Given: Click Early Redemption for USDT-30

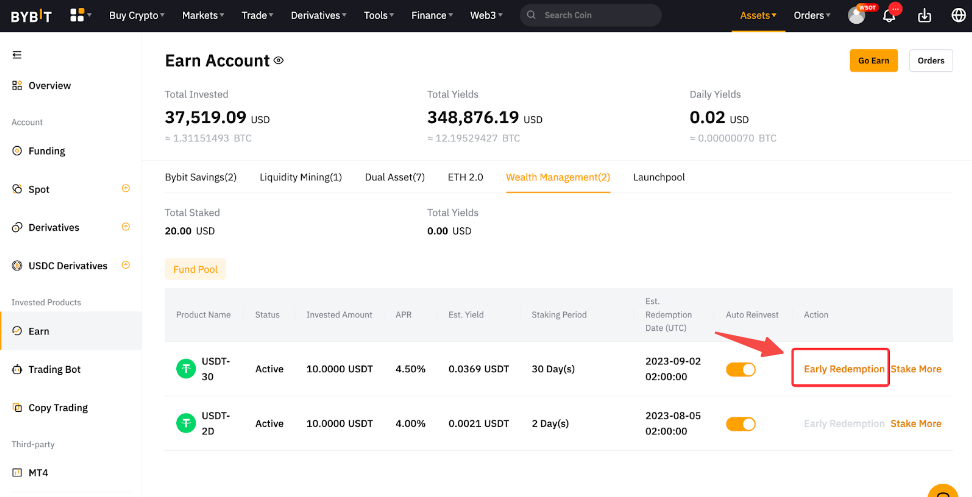Looking at the screenshot, I should [x=844, y=369].
